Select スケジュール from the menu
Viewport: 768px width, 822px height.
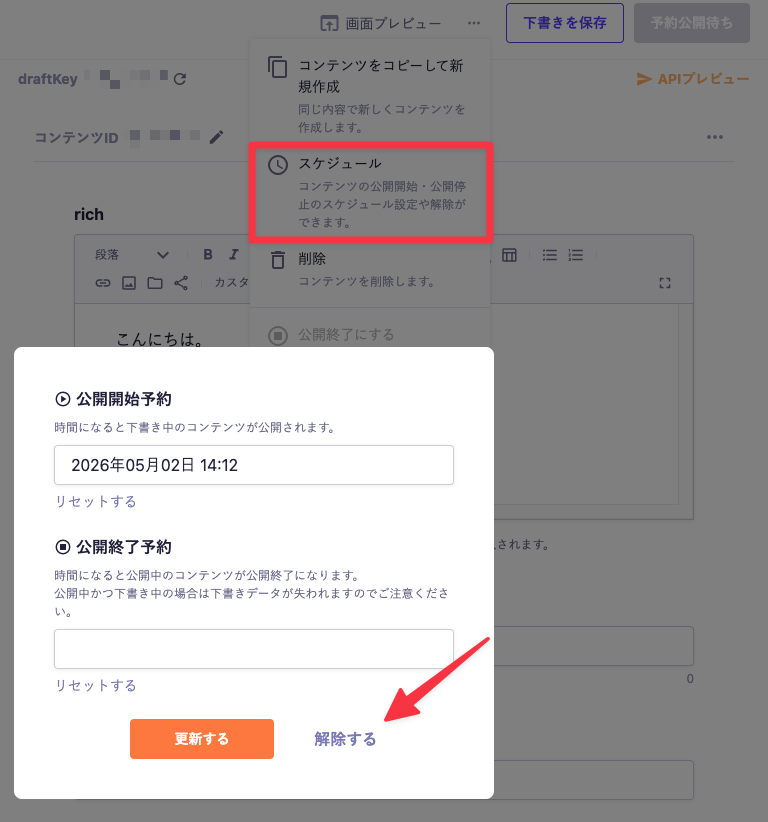pyautogui.click(x=369, y=192)
